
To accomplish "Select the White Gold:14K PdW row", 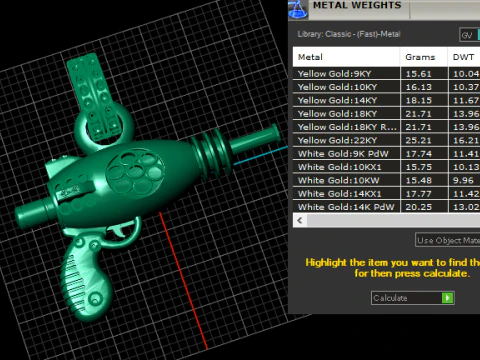I will pyautogui.click(x=386, y=207).
